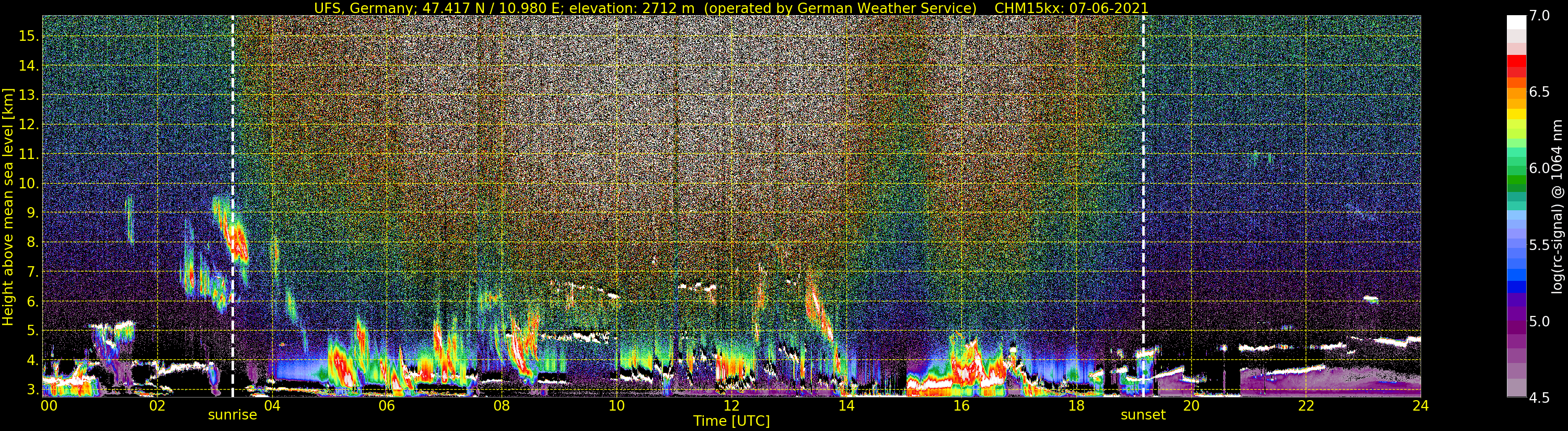This screenshot has width=1568, height=431.
Task: Click the time axis tick '18'
Action: (x=1076, y=406)
